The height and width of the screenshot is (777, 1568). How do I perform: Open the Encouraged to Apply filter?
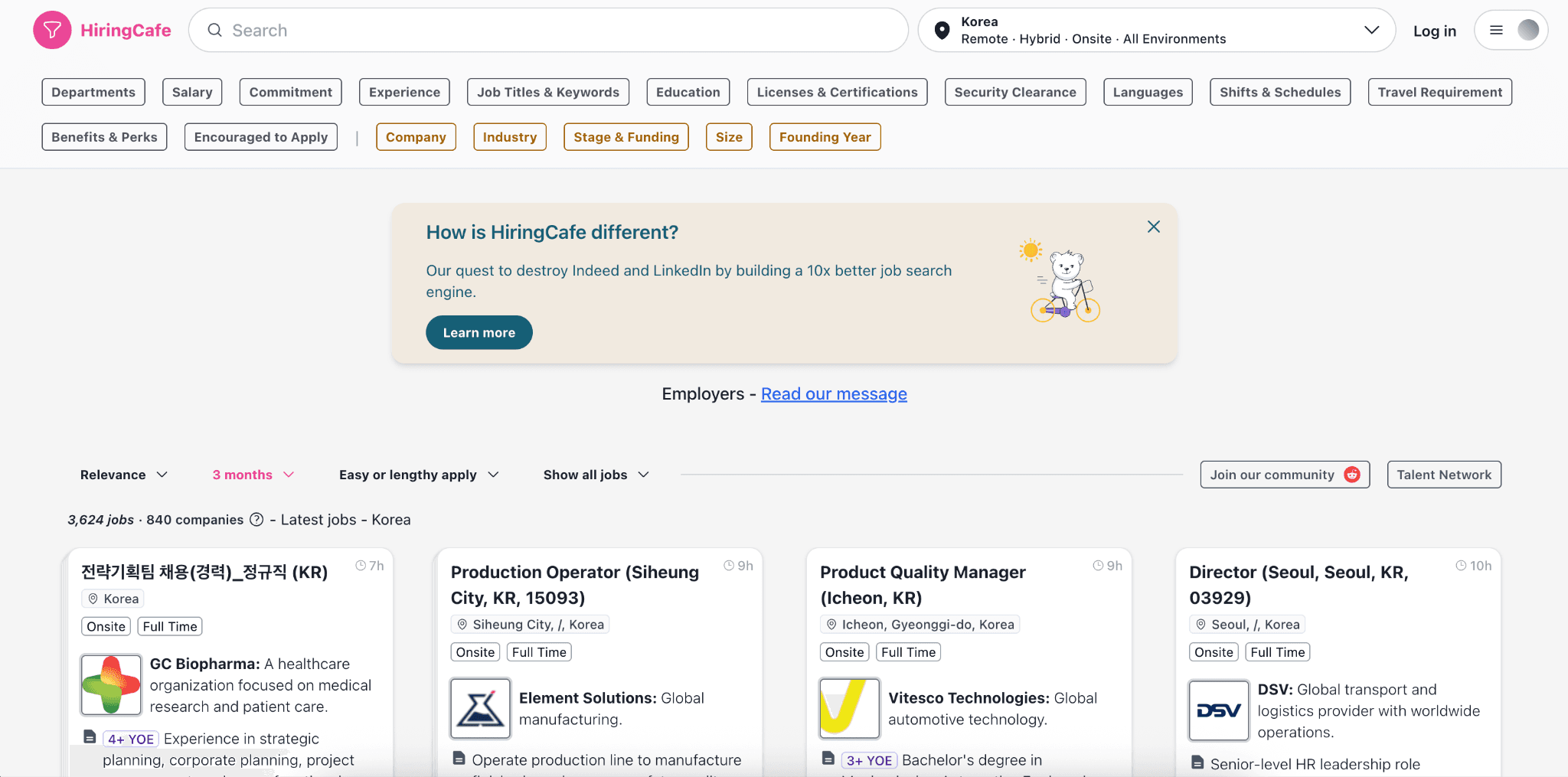tap(261, 137)
